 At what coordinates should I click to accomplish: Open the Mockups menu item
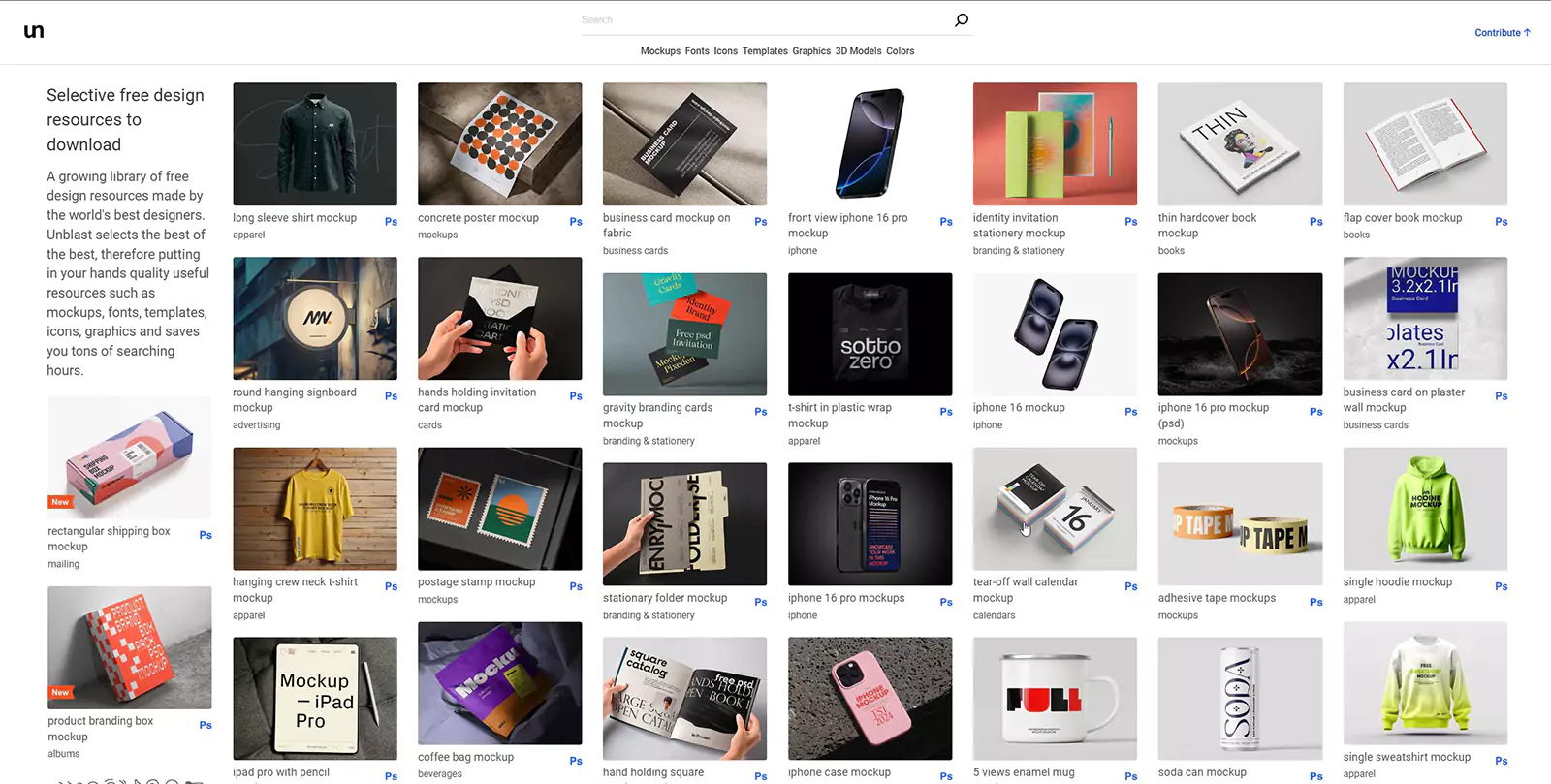tap(660, 51)
